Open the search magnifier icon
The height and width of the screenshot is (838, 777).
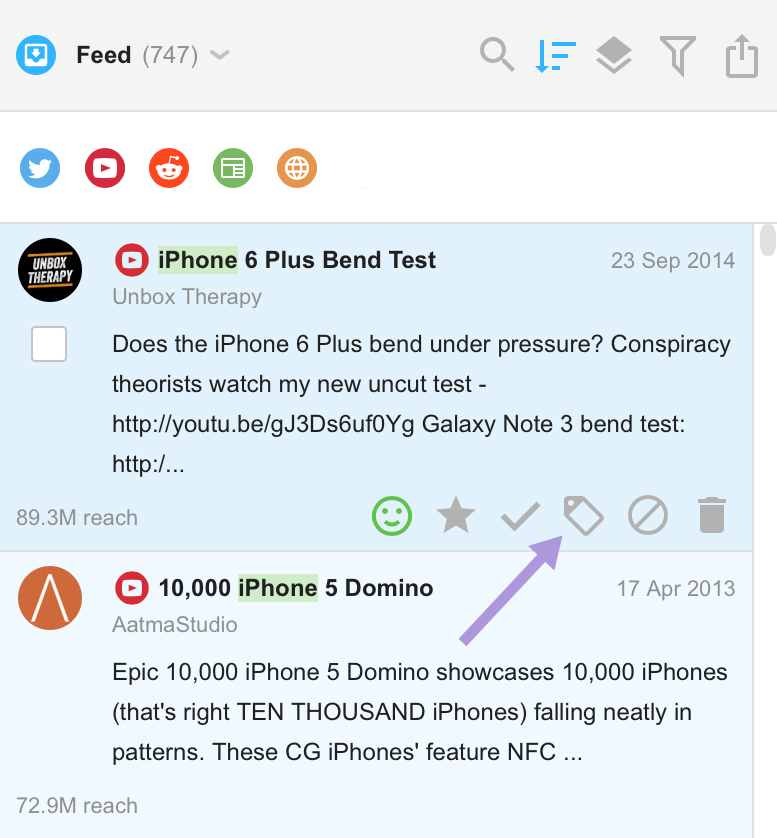tap(497, 55)
